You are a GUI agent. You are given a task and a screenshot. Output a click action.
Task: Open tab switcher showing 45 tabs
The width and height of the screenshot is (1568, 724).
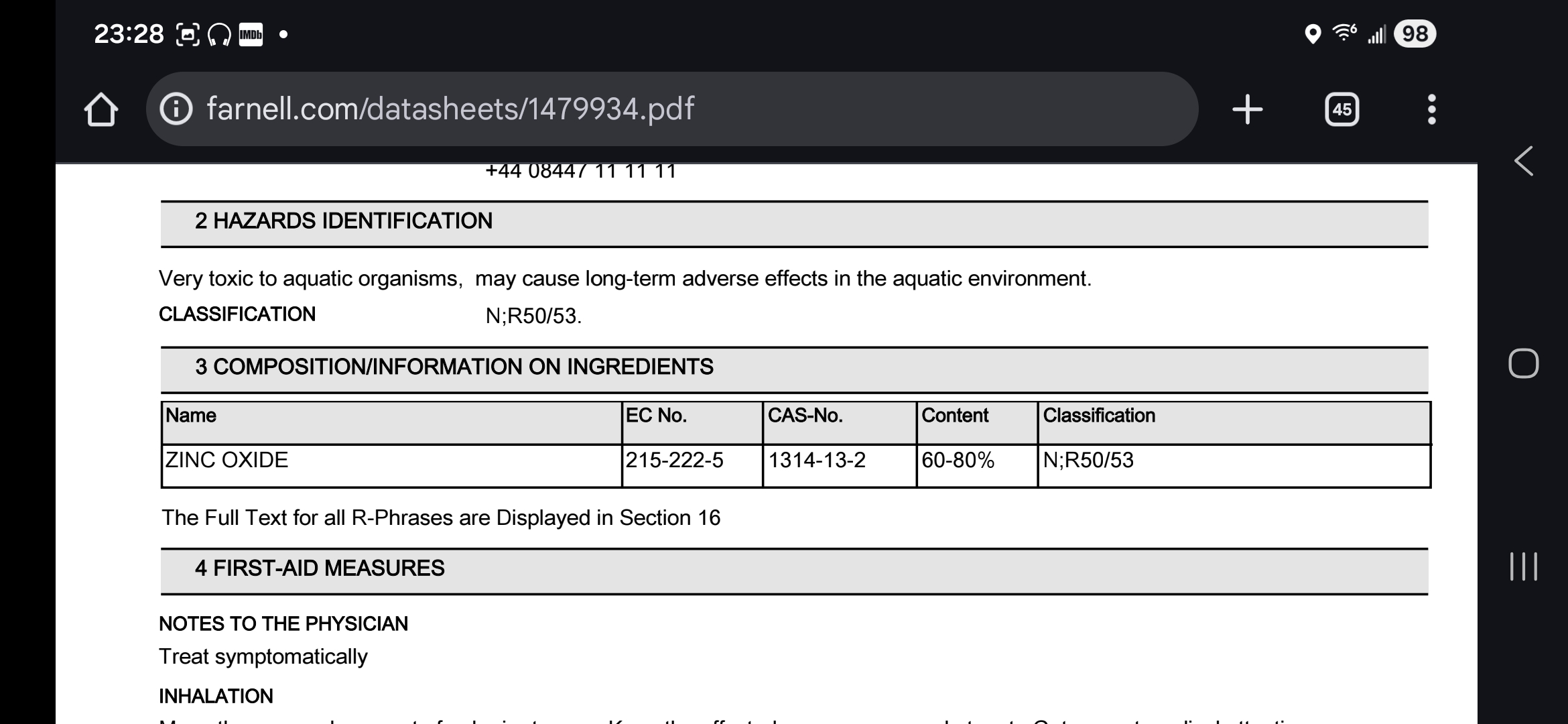click(x=1342, y=109)
